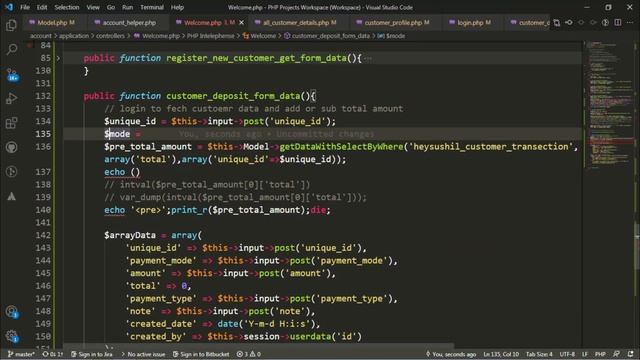Open notifications bell in status bar

tap(631, 354)
